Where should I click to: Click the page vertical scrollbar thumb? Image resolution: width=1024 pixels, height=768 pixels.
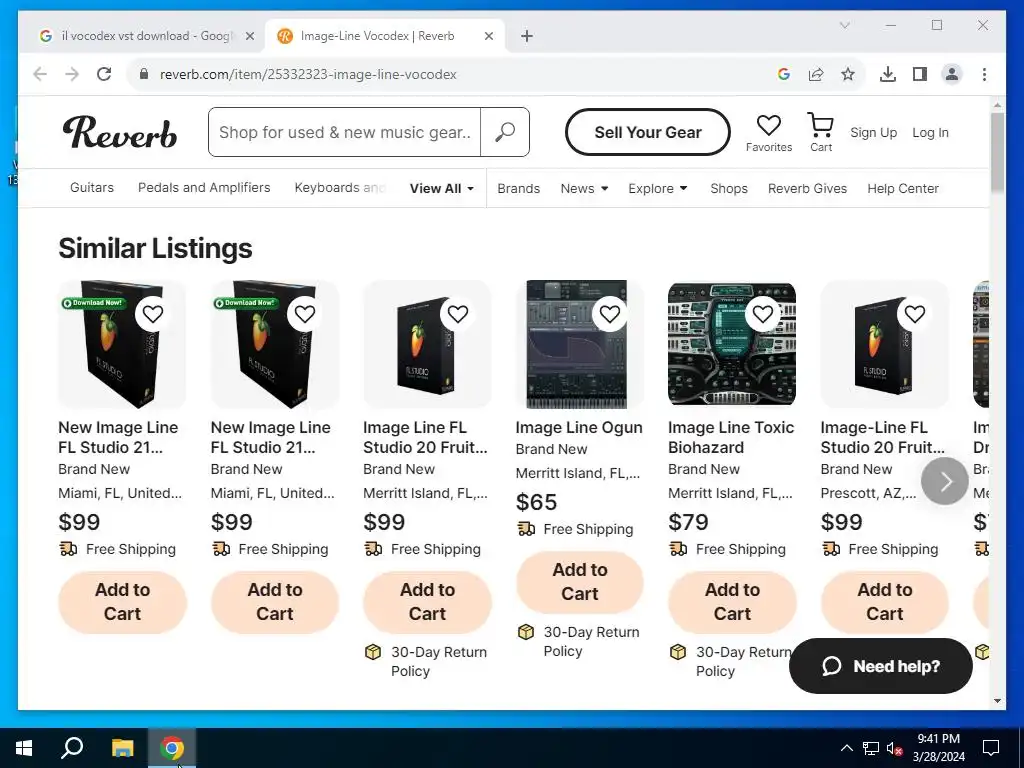click(997, 152)
